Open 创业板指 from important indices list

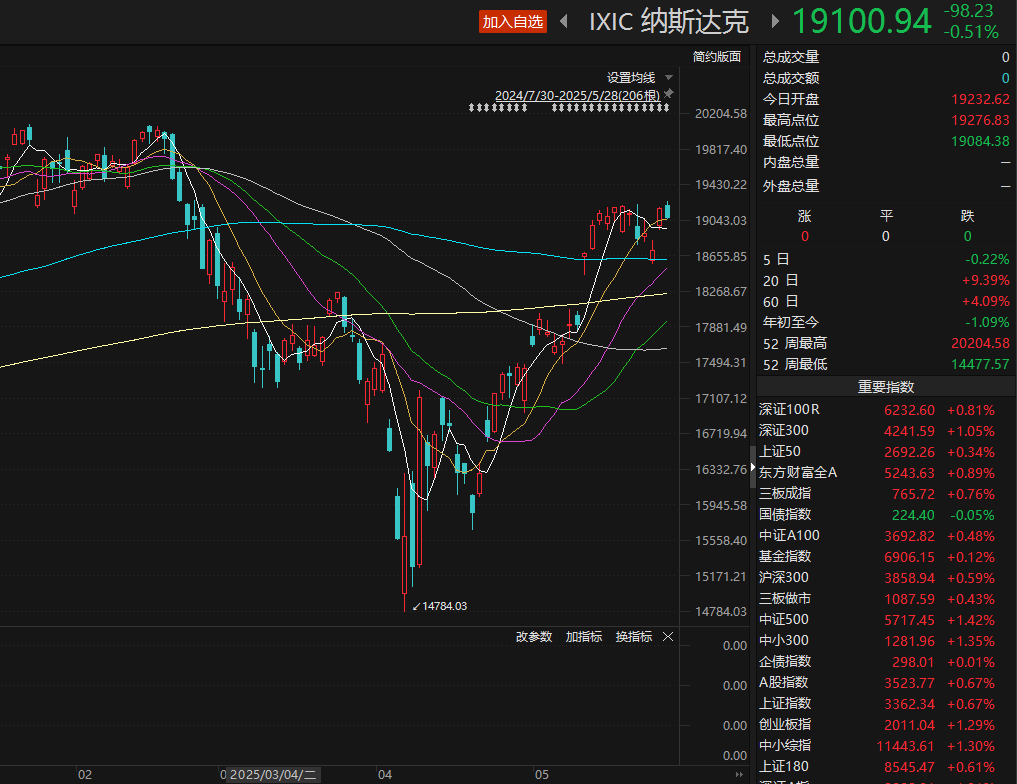[785, 724]
